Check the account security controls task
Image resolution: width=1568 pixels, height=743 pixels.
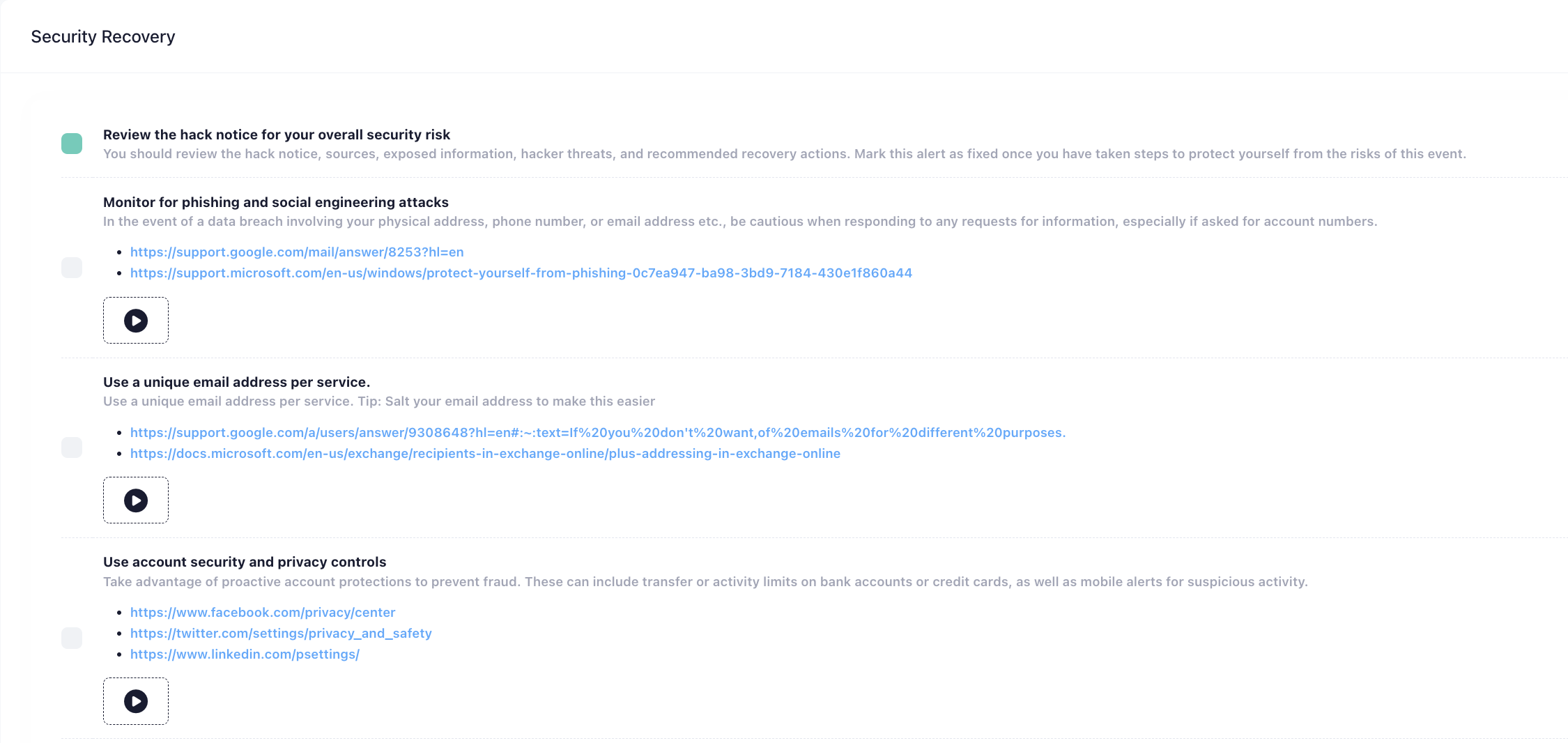71,637
